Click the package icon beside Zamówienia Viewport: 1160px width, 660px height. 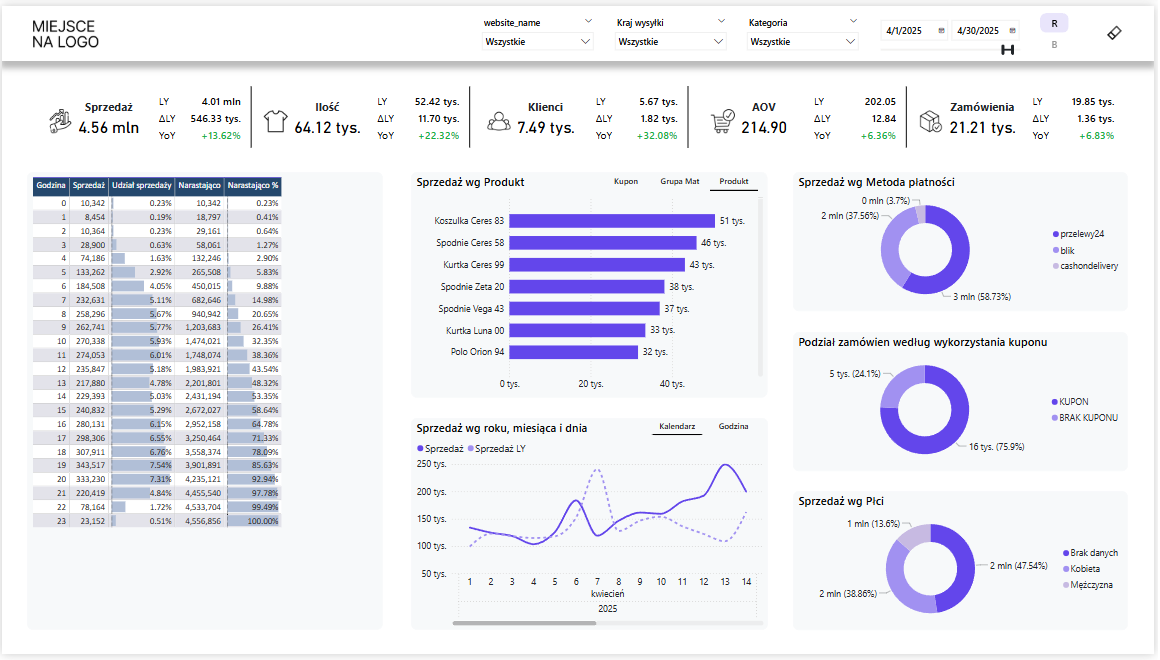[931, 121]
